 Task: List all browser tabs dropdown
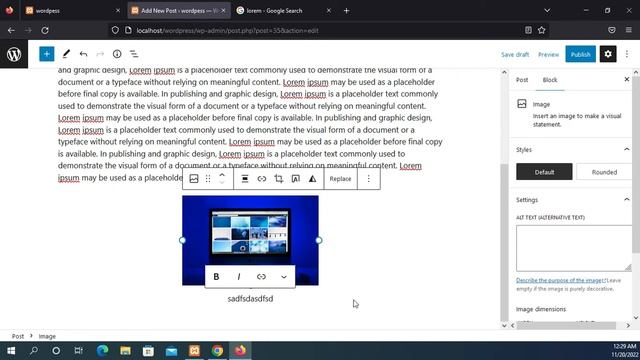tap(547, 11)
